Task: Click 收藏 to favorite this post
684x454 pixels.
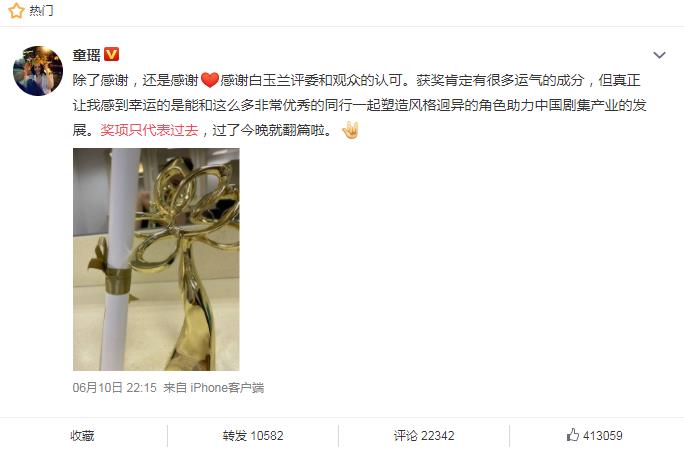Action: (x=82, y=436)
